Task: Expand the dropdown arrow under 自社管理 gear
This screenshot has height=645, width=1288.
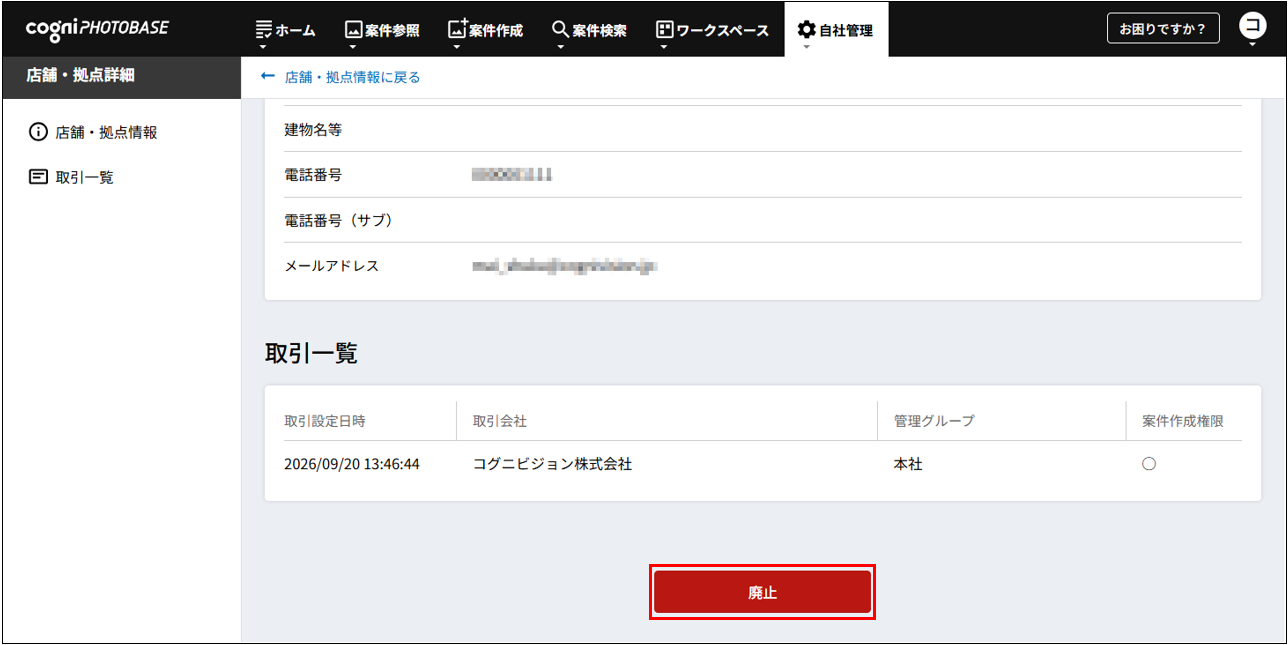Action: [806, 46]
